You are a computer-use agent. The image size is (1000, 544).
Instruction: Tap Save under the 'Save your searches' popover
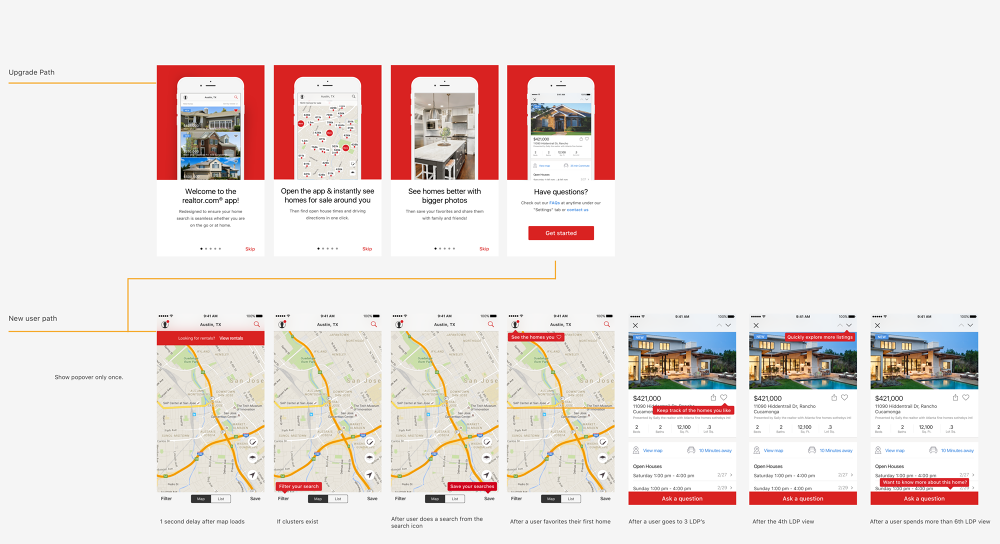[489, 499]
